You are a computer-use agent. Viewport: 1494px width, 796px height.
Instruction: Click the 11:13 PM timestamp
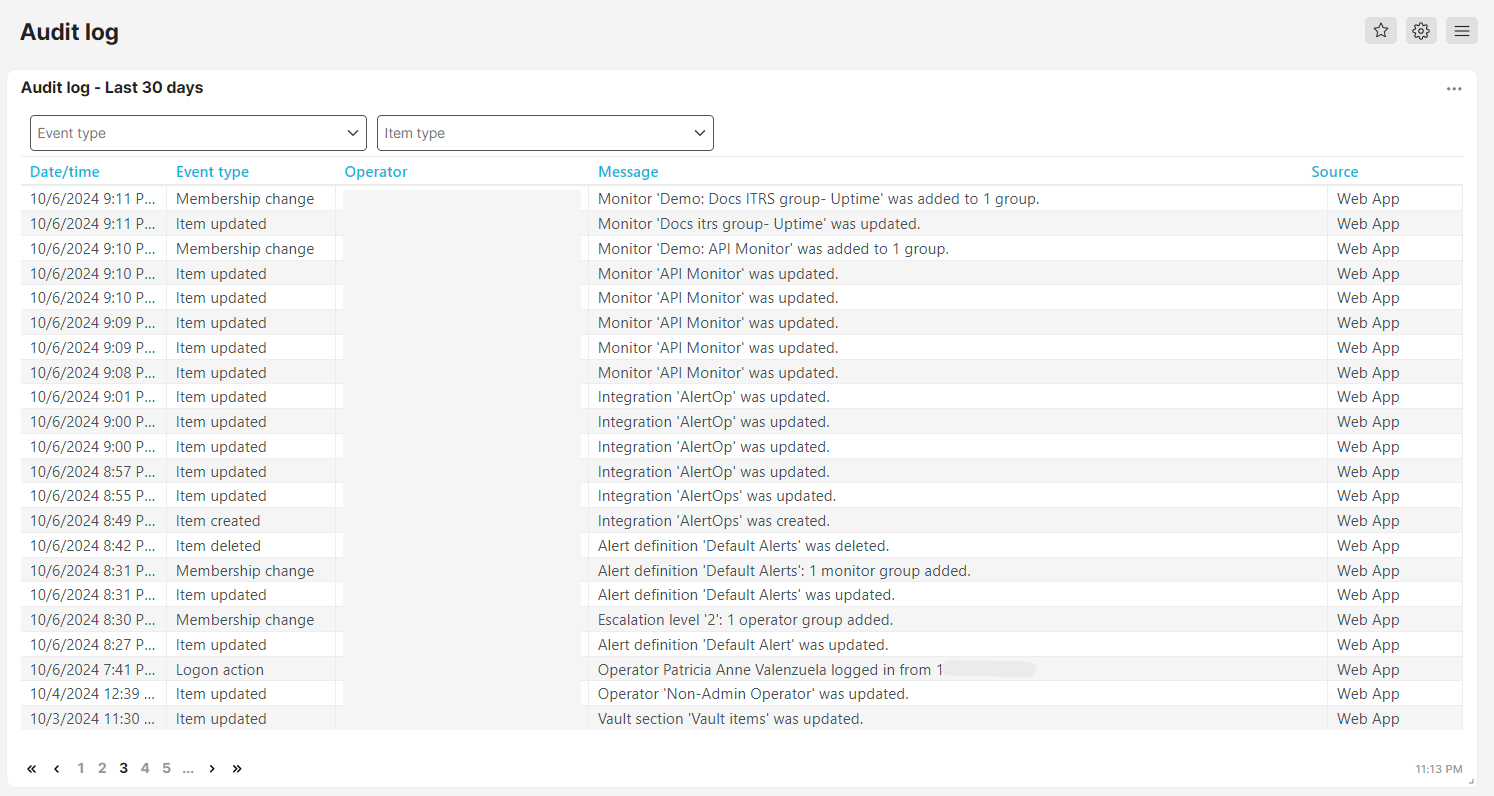point(1439,769)
